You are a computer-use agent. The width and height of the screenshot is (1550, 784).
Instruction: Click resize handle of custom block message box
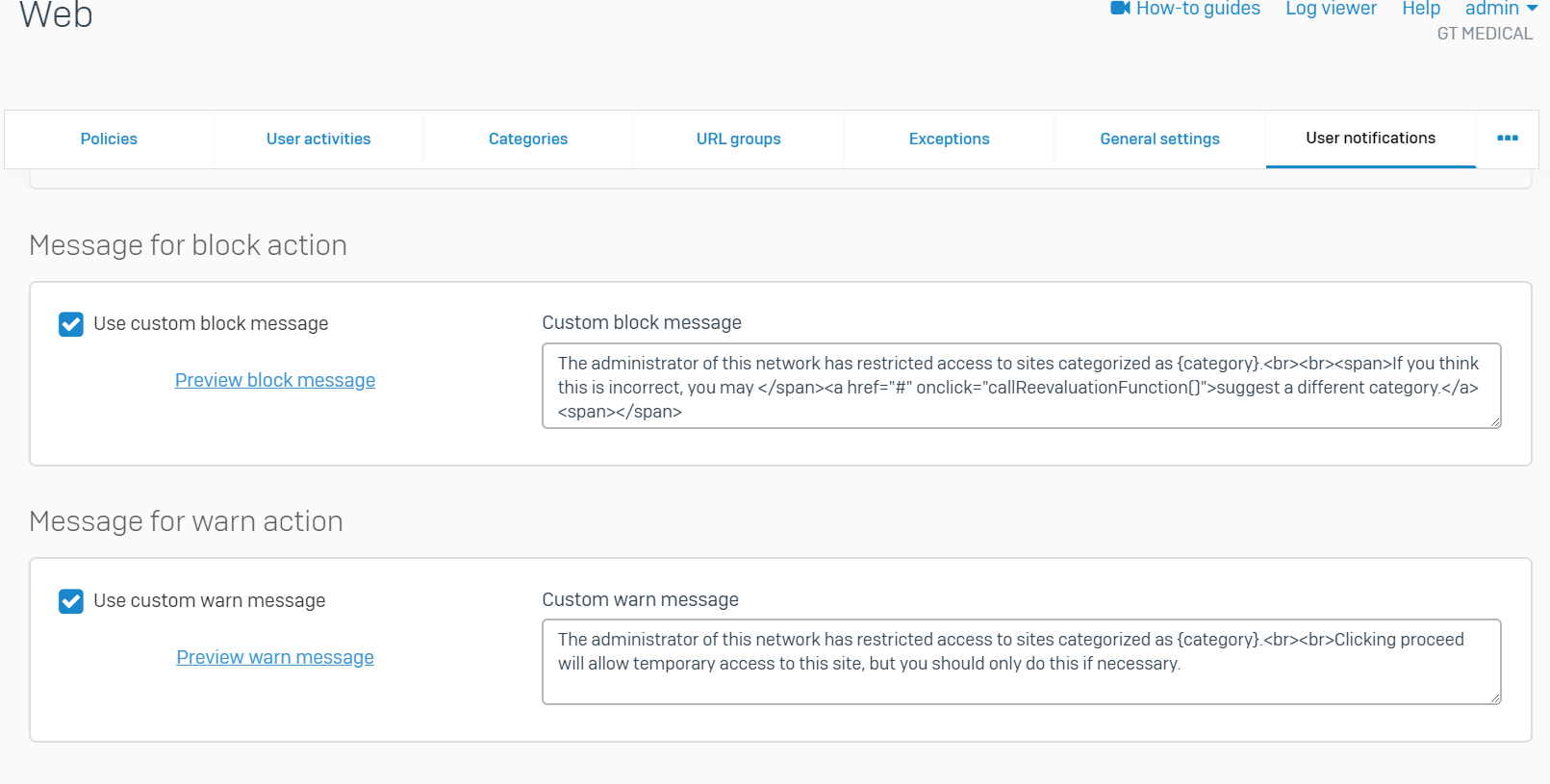point(1495,422)
